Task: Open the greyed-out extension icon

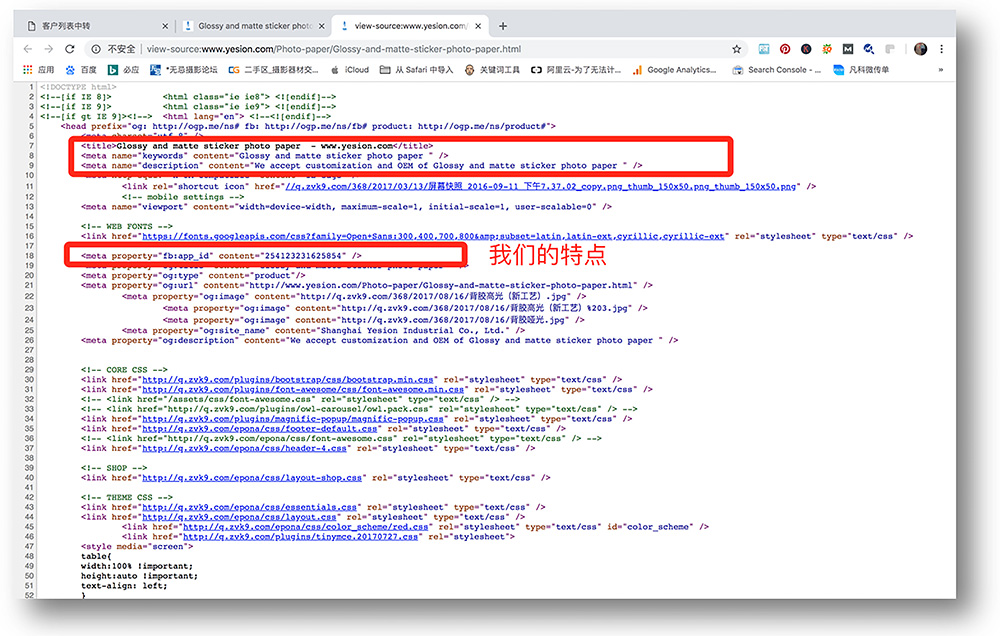Action: tap(890, 49)
